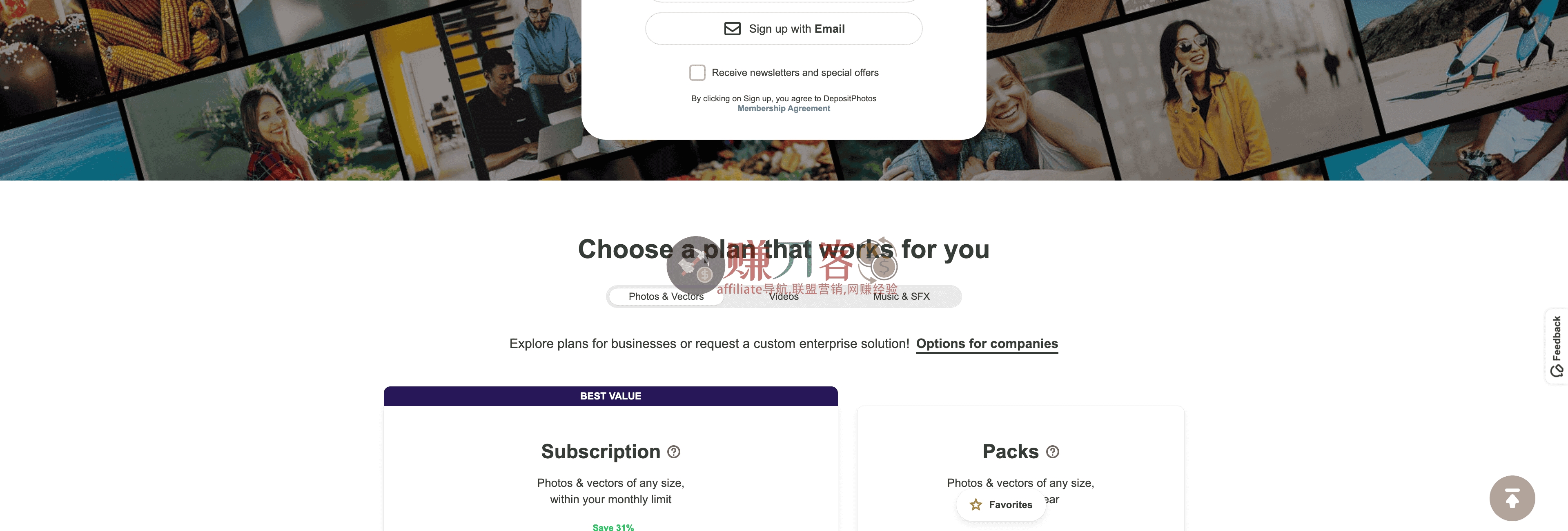
Task: Click the Save 31% label
Action: (613, 527)
